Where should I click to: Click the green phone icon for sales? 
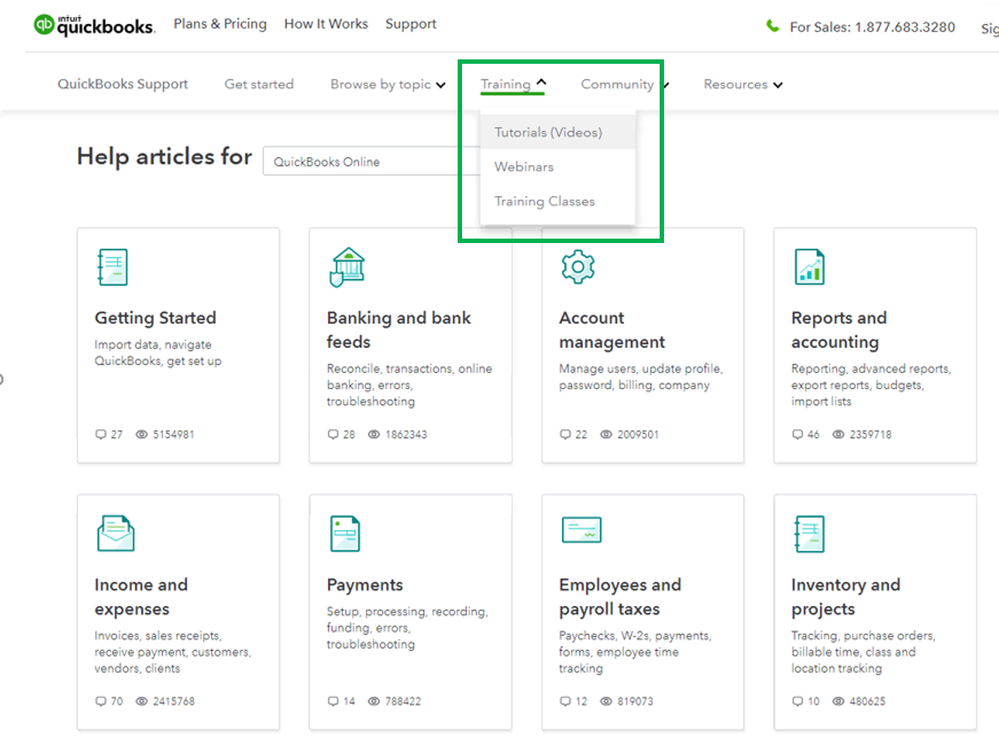[772, 26]
